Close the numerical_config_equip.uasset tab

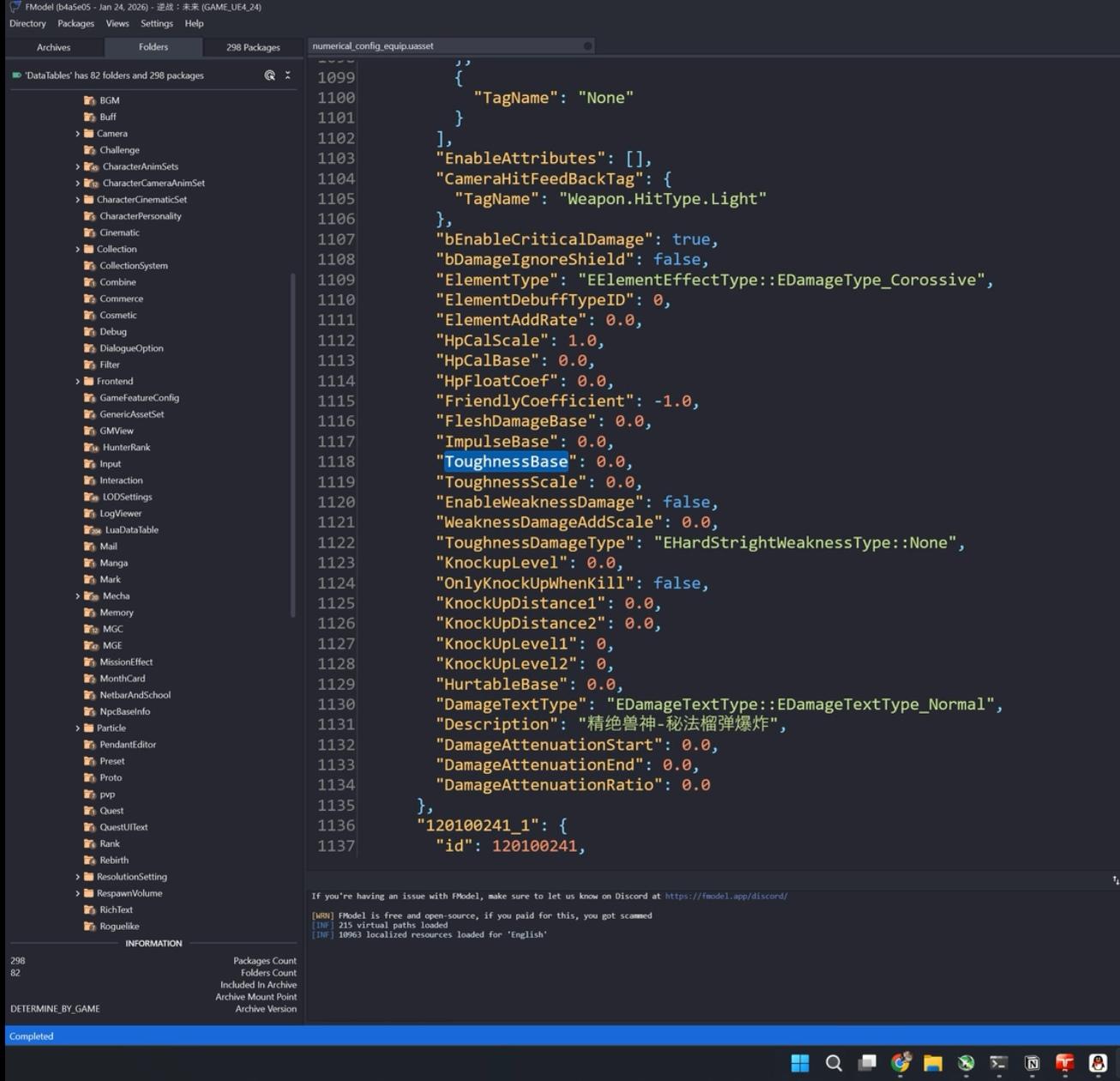click(587, 46)
